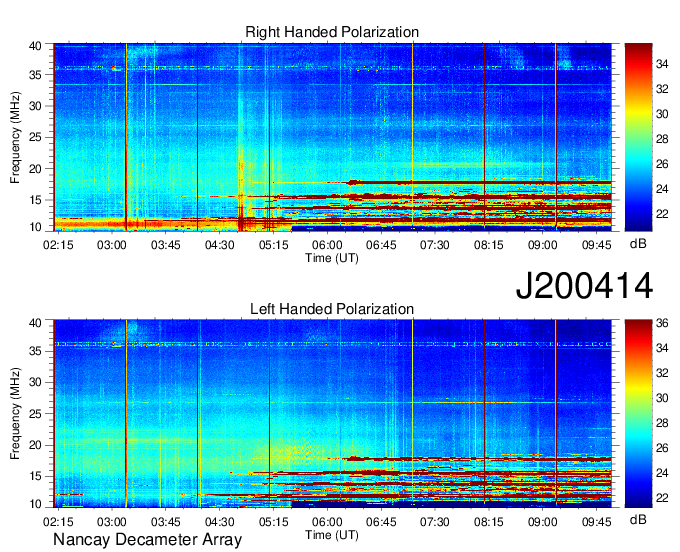
Task: Click the Right Handed Polarization dB color bar
Action: click(638, 137)
